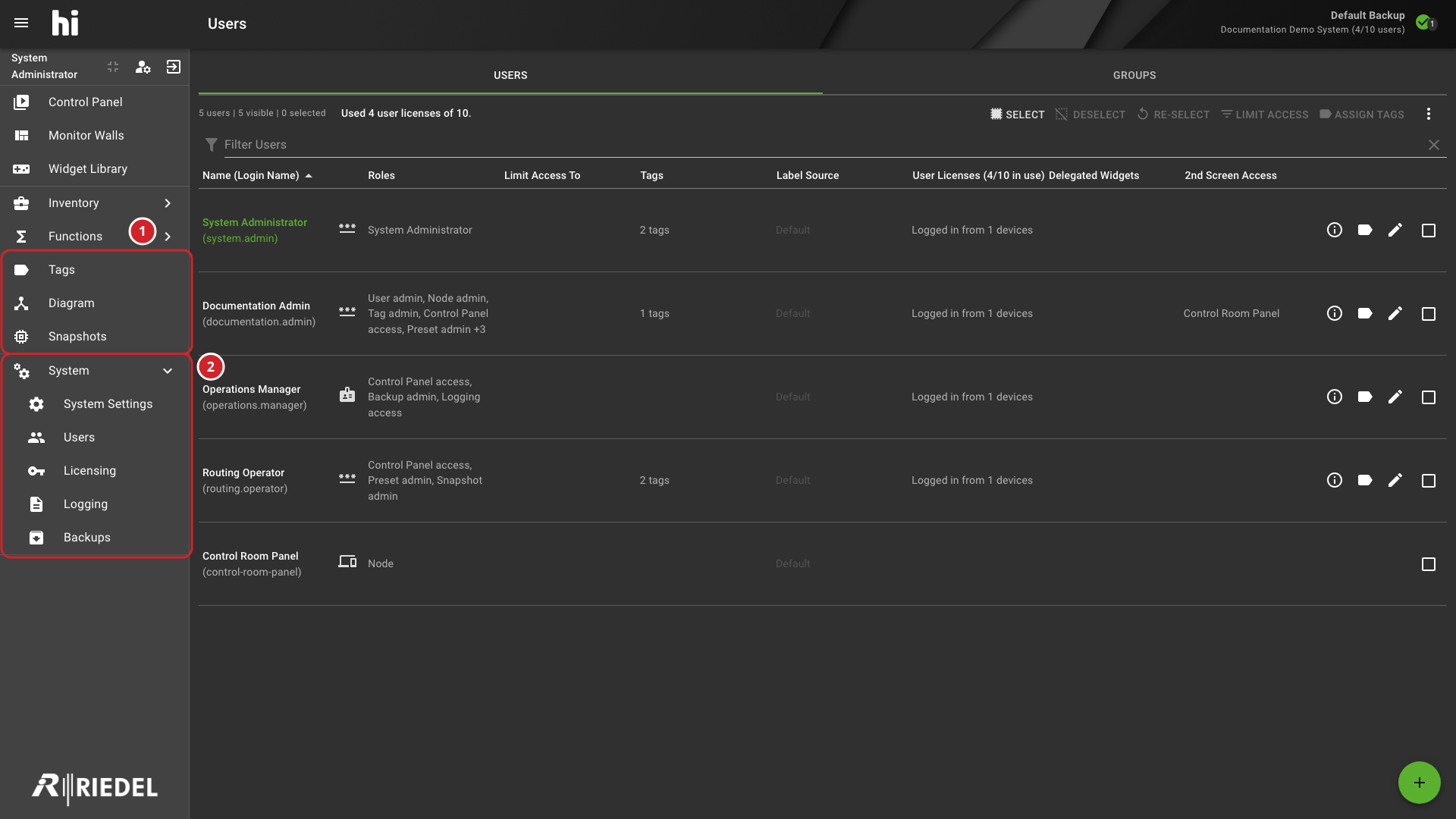1456x819 pixels.
Task: Click the SELECT all button
Action: (x=1017, y=115)
